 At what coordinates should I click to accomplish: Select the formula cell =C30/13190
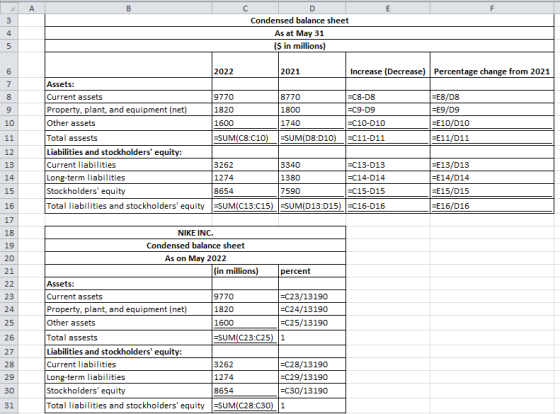click(x=312, y=390)
